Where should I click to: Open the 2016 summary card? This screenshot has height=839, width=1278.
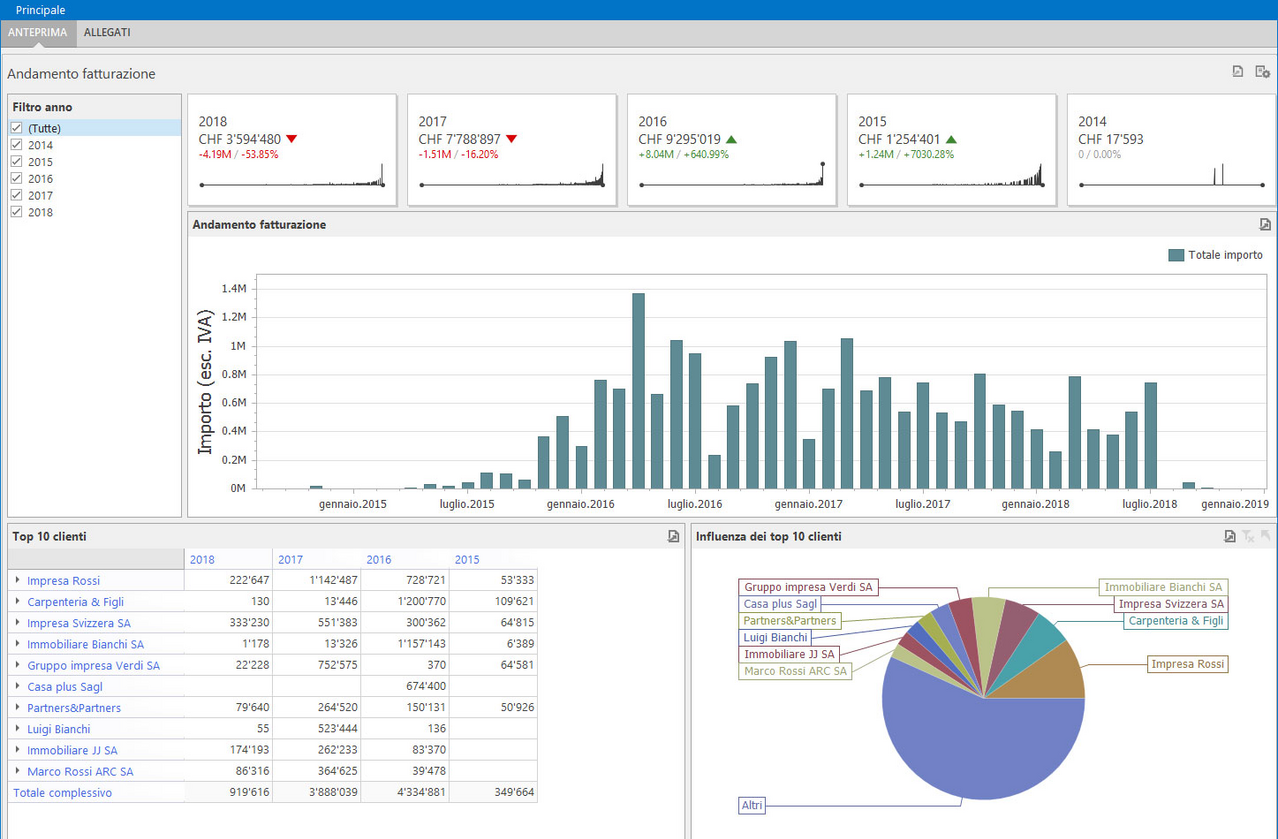732,150
